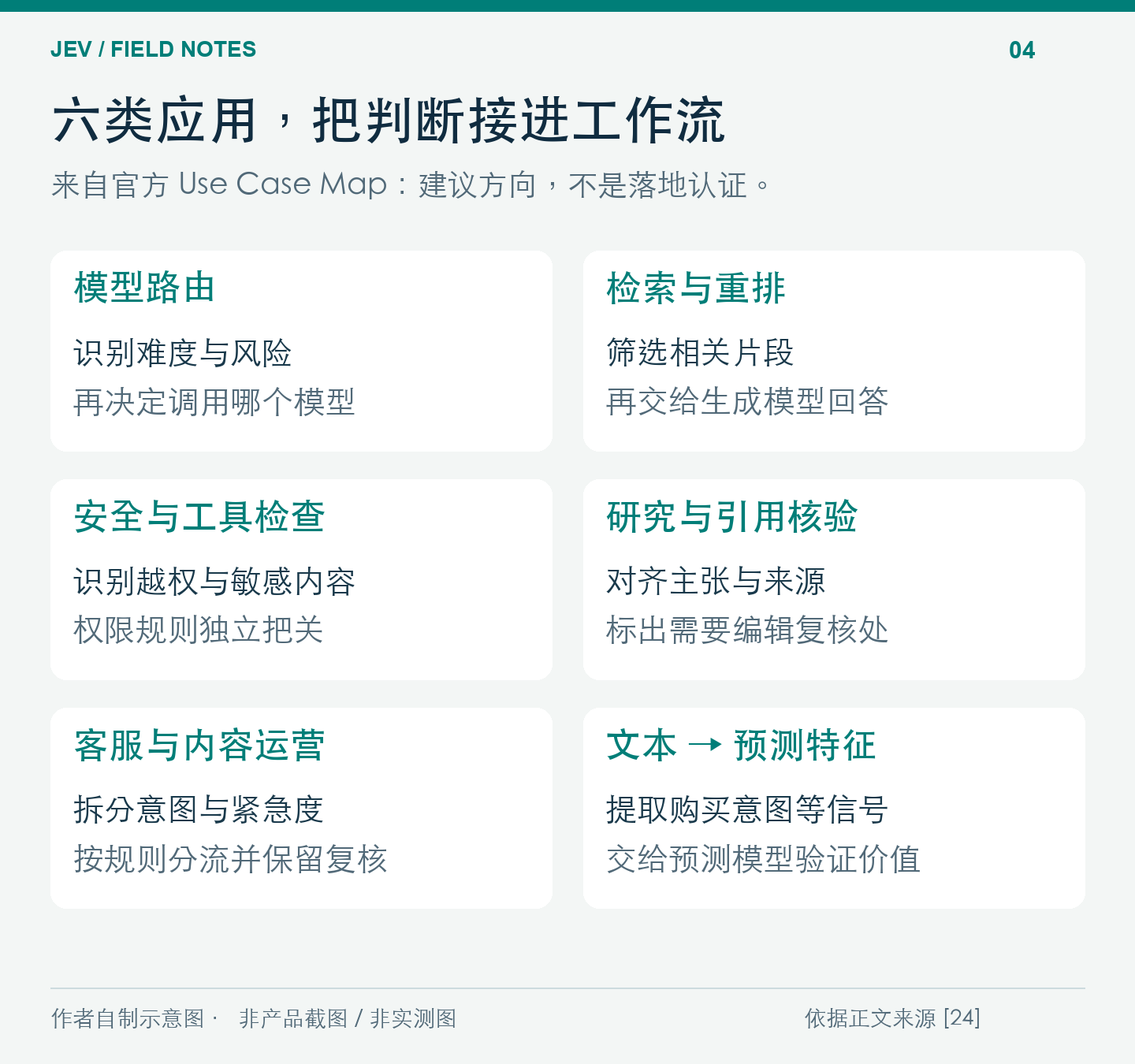Click the line 再交给生成模型回答
This screenshot has height=1064, width=1135.
747,402
